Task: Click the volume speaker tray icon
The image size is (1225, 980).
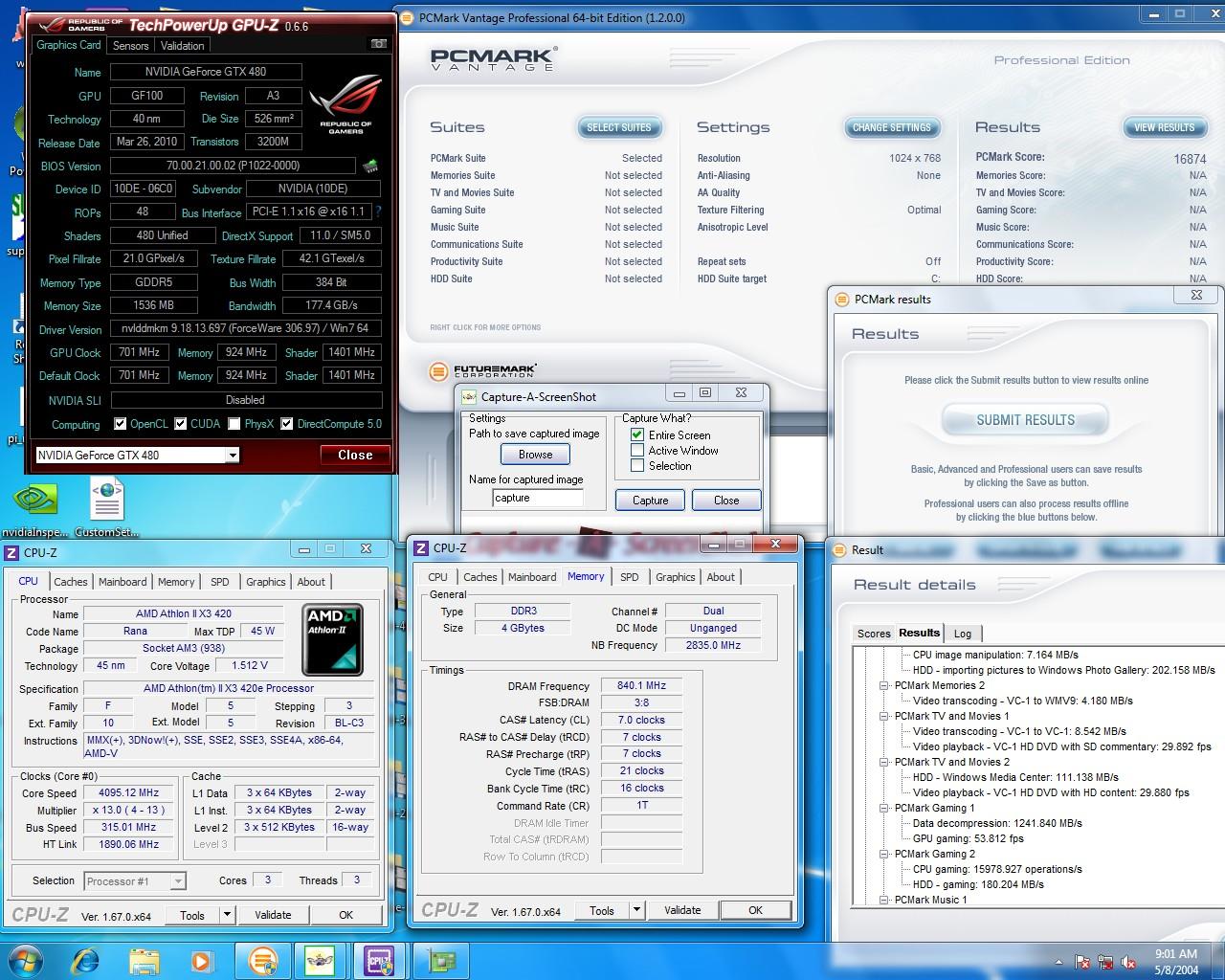Action: click(1129, 962)
